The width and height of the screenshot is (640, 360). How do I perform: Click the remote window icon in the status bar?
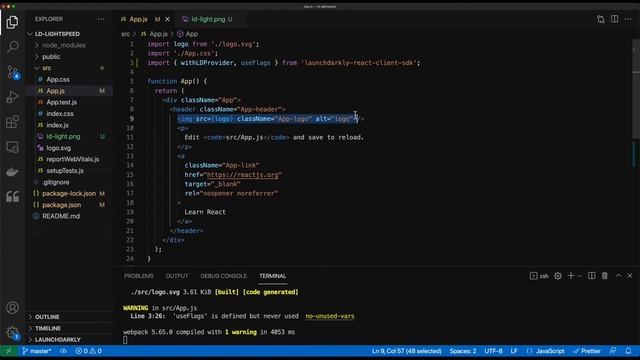coord(9,351)
